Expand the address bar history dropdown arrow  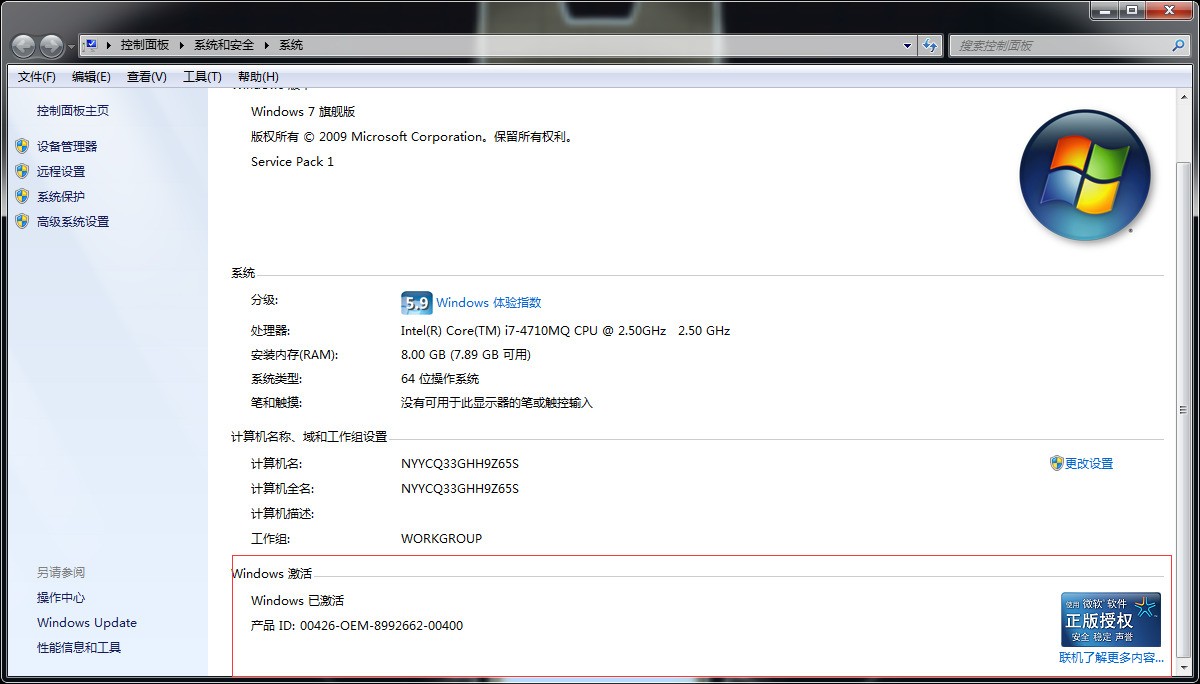coord(907,45)
